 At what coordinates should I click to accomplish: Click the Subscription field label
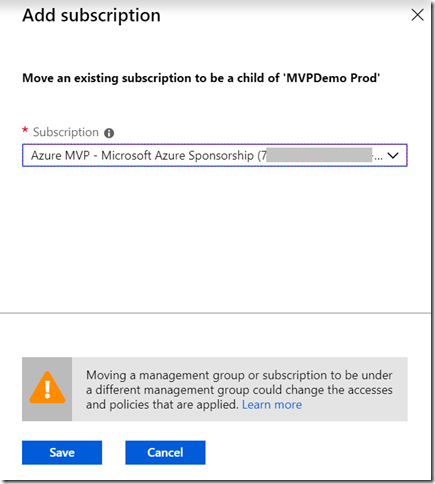point(66,132)
